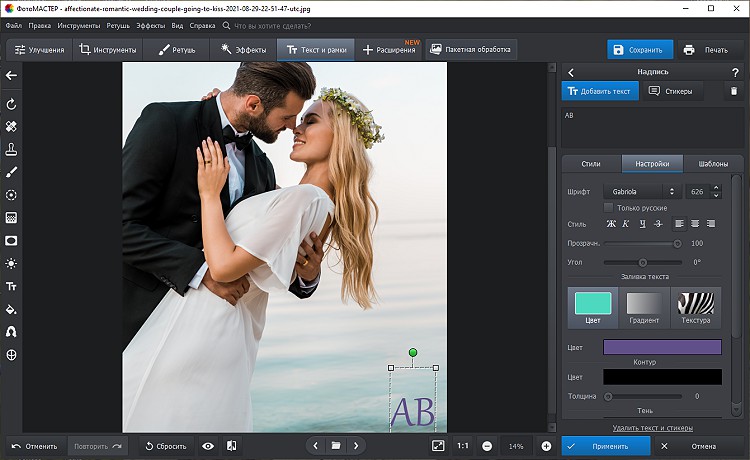
Task: Select the healing bandage tool in left sidebar
Action: (11, 127)
